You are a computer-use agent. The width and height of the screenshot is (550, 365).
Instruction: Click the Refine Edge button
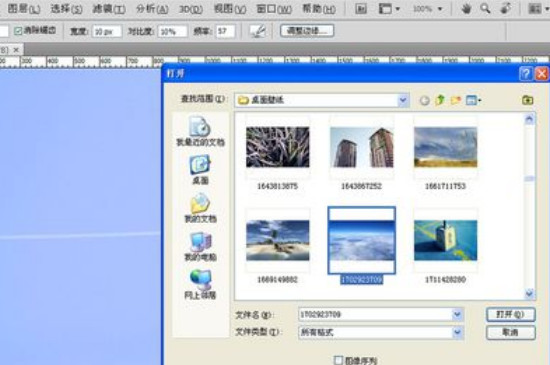[307, 31]
